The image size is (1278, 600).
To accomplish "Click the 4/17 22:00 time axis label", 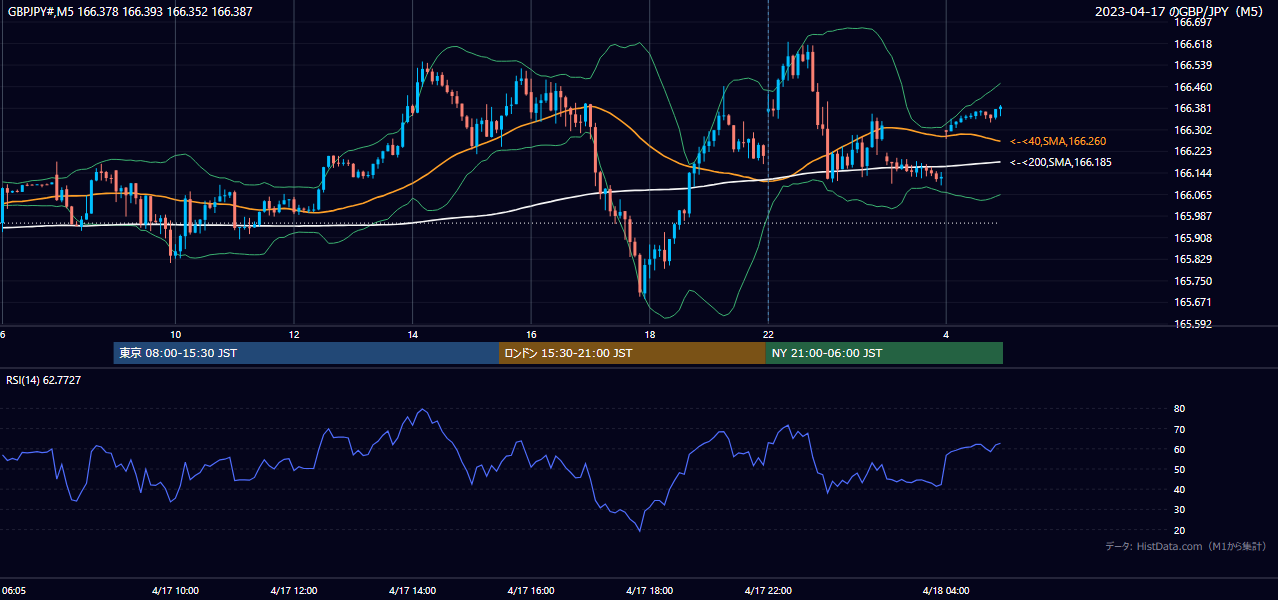I will [x=768, y=591].
